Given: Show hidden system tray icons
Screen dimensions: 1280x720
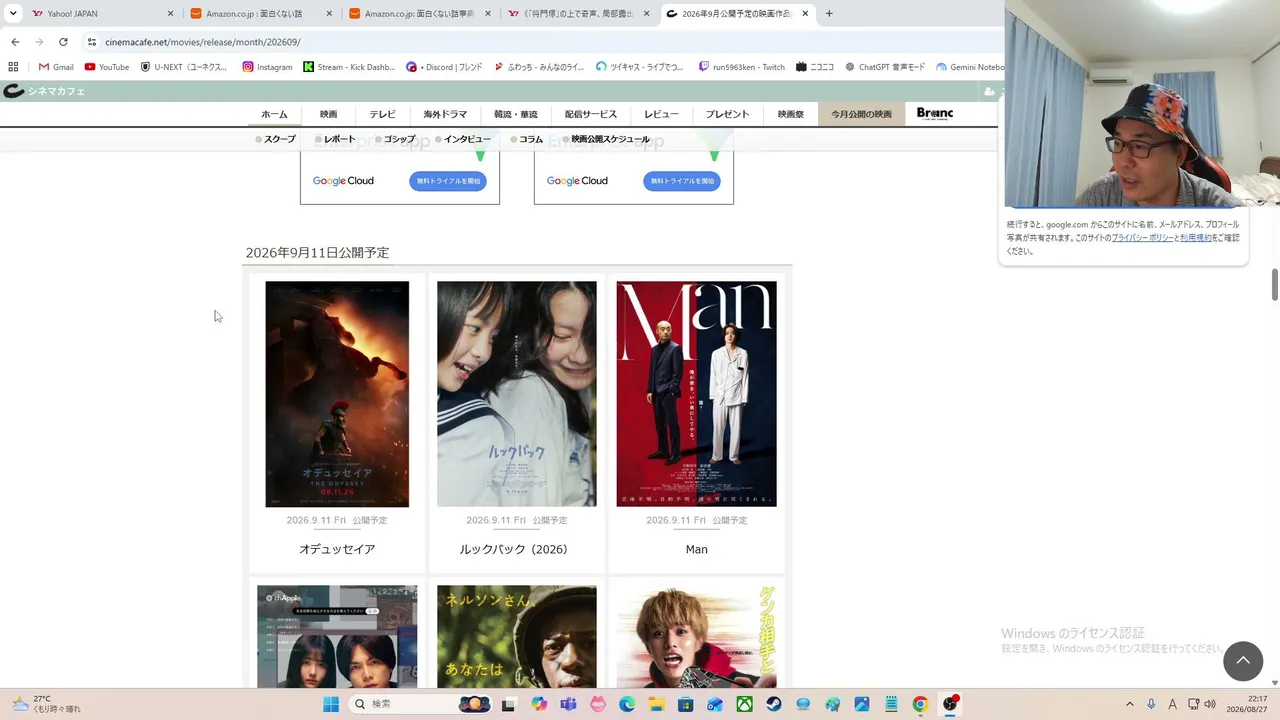Looking at the screenshot, I should 1130,704.
